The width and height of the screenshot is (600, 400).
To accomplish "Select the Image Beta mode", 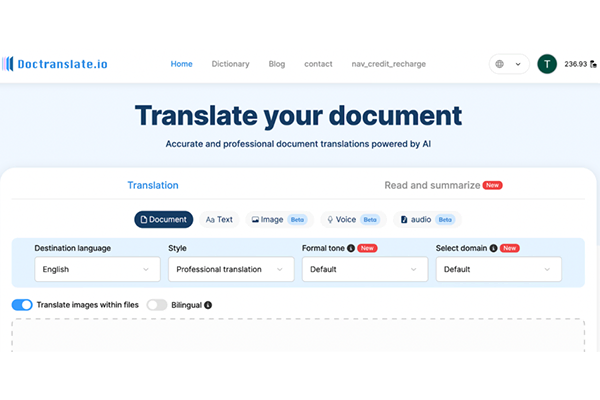I will tap(279, 219).
